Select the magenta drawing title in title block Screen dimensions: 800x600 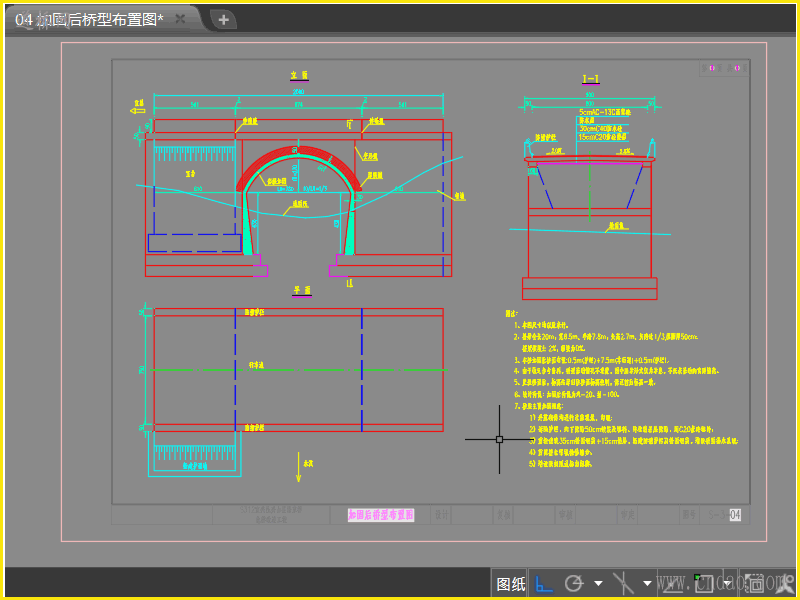[381, 515]
